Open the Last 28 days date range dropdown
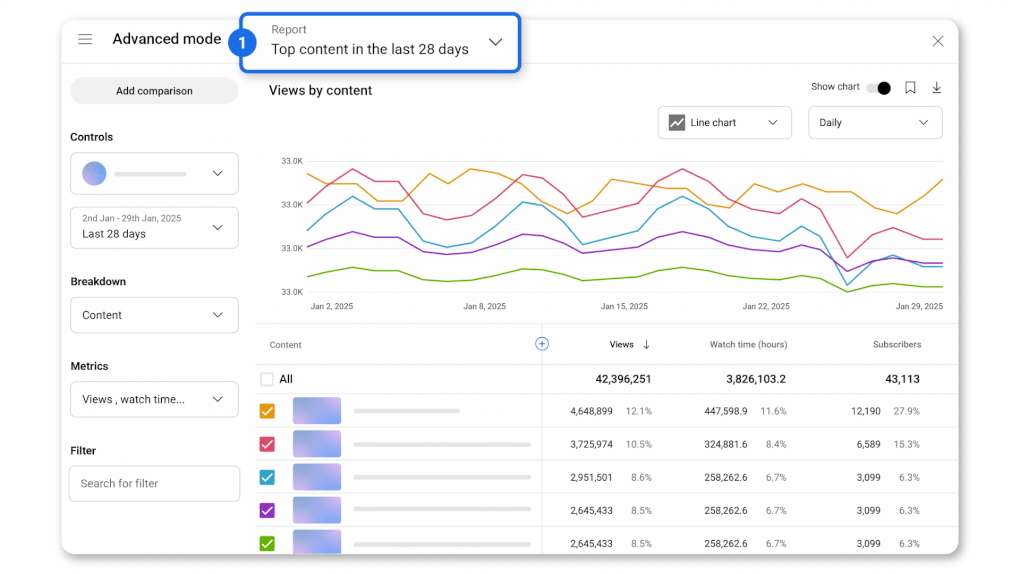The image size is (1020, 574). point(154,227)
